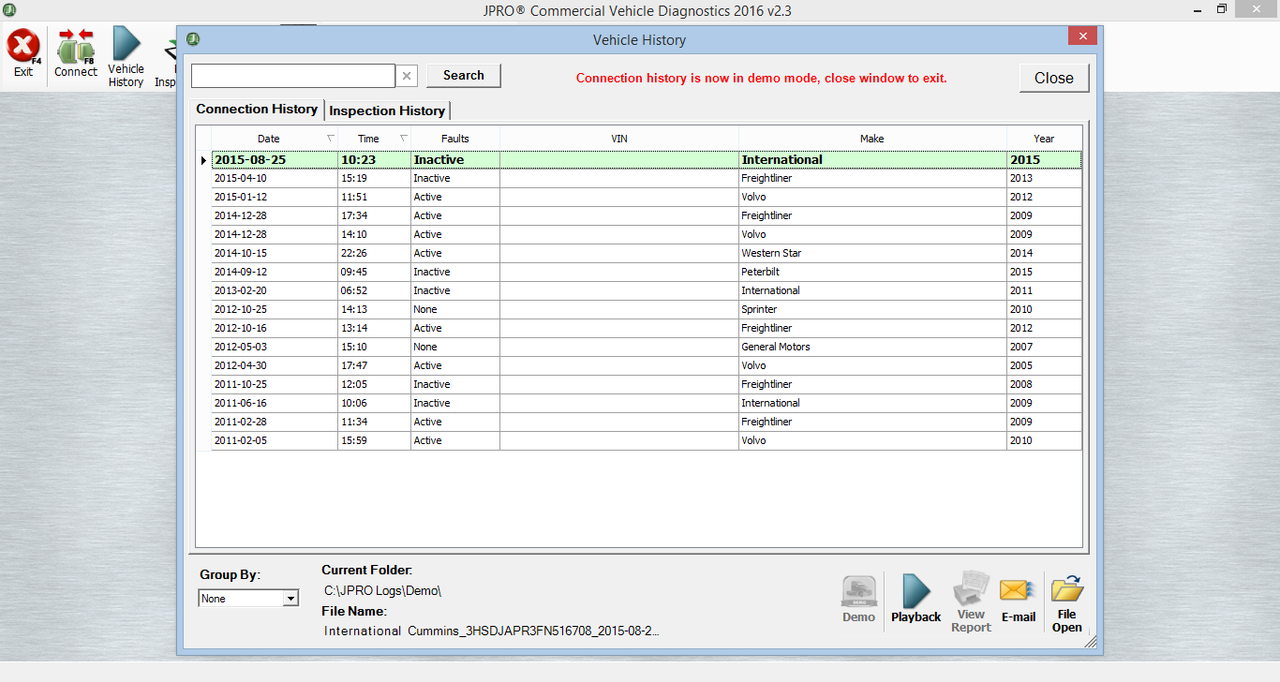
Task: Open the Date column filter arrow
Action: click(330, 138)
